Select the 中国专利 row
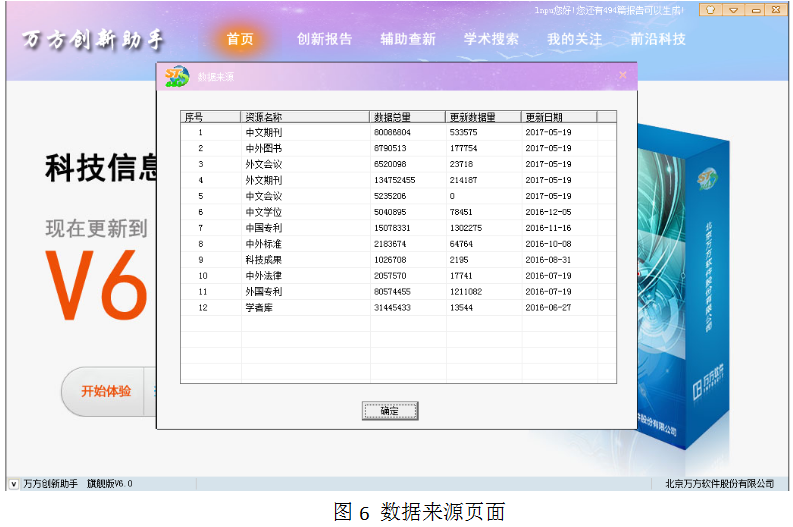Image resolution: width=793 pixels, height=527 pixels. pyautogui.click(x=399, y=228)
